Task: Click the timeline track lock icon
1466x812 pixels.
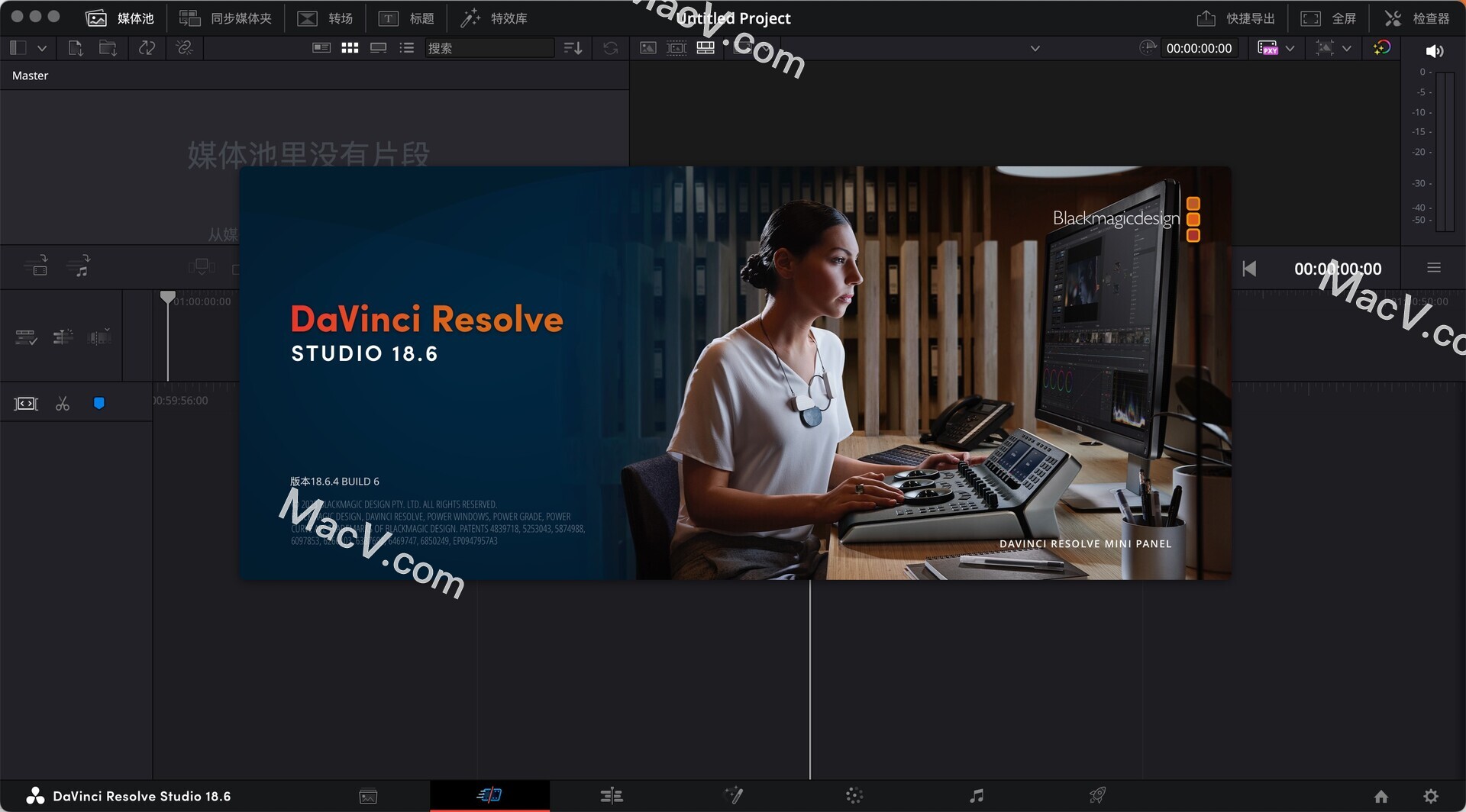Action: coord(63,337)
